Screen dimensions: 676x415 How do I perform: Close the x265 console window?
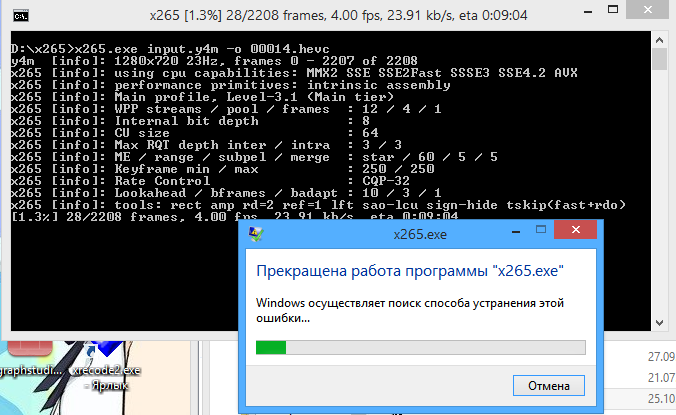pyautogui.click(x=647, y=9)
